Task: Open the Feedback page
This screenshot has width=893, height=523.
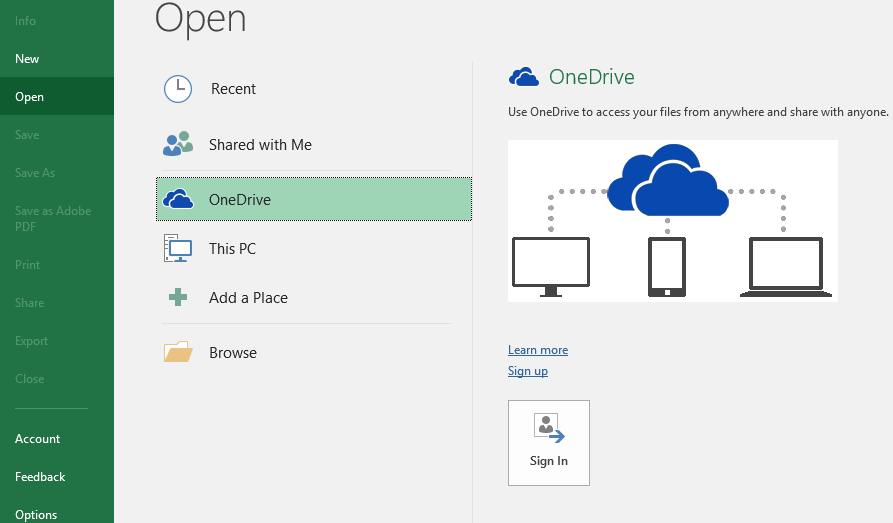Action: pos(40,477)
